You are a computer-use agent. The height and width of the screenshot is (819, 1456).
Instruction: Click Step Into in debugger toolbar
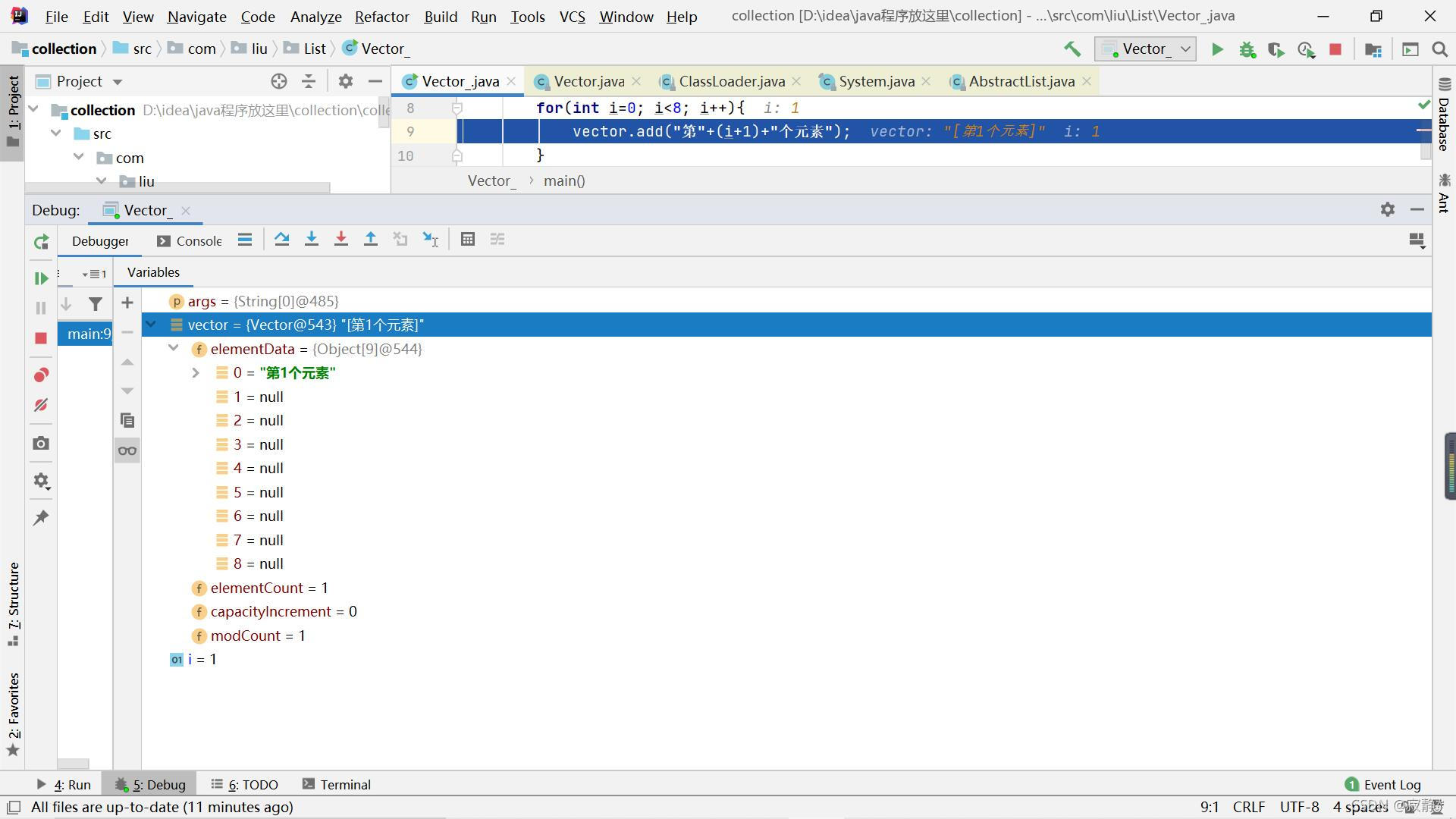tap(312, 240)
